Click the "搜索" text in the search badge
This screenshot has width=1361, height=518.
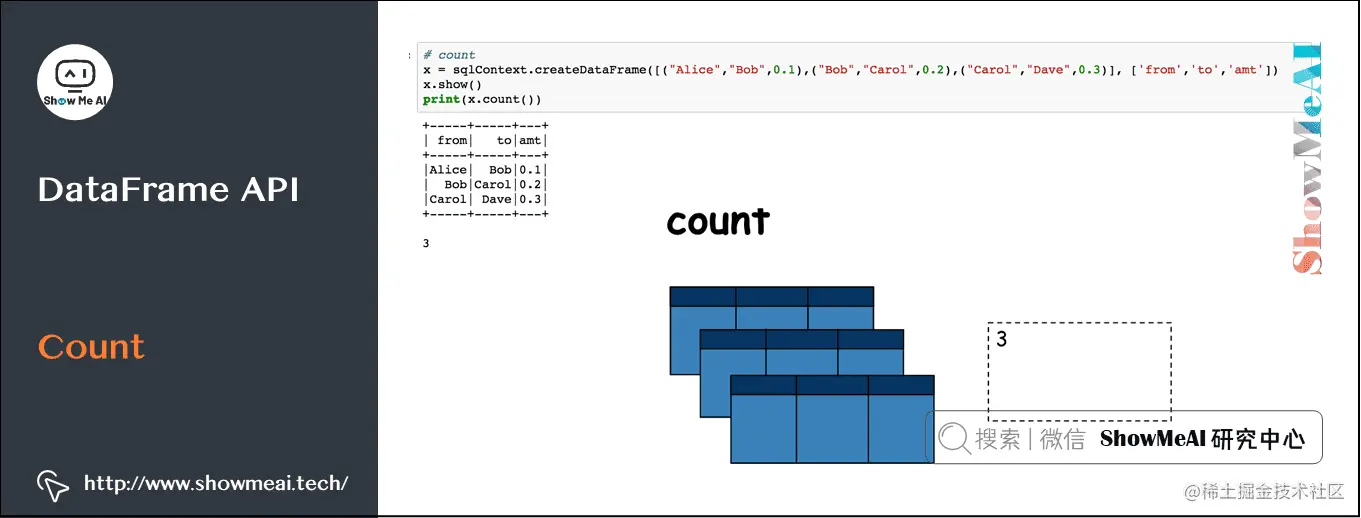(x=997, y=439)
